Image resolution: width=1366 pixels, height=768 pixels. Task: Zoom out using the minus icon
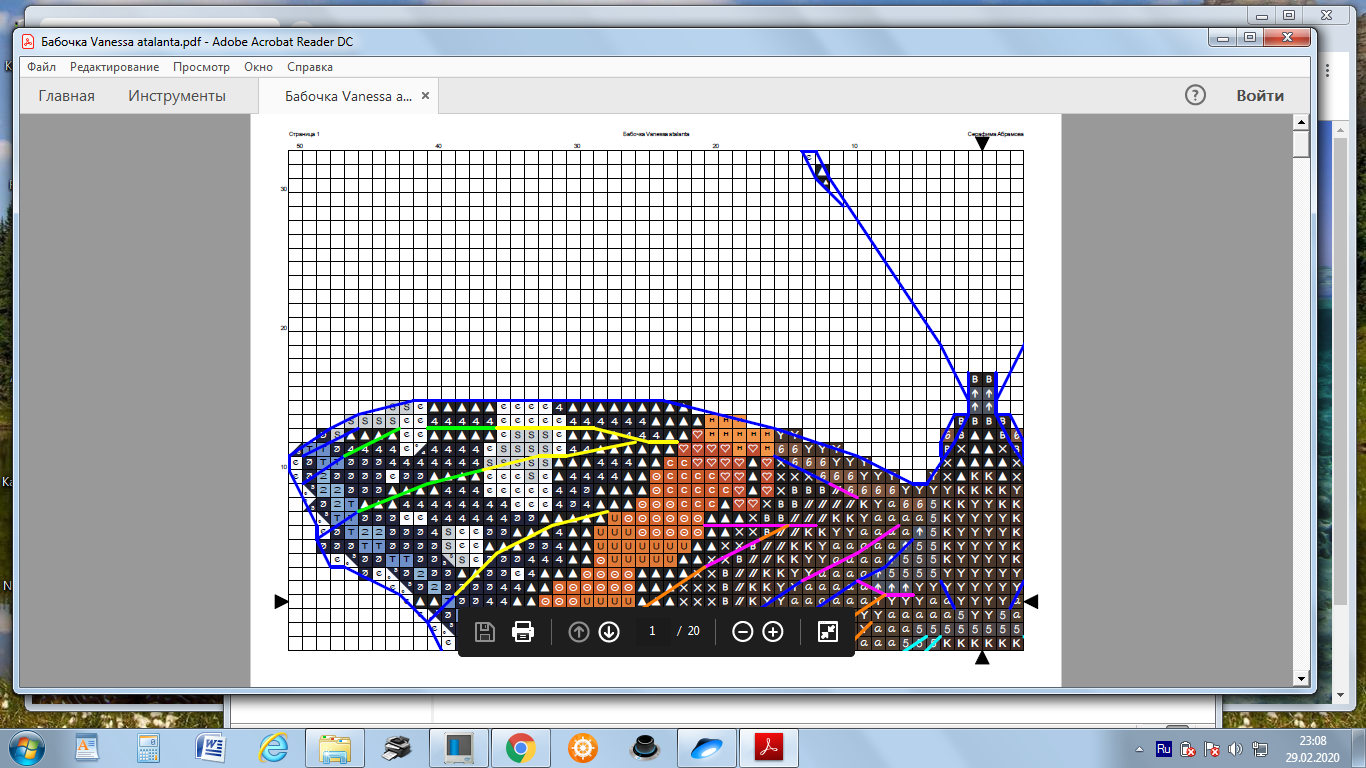pyautogui.click(x=743, y=632)
